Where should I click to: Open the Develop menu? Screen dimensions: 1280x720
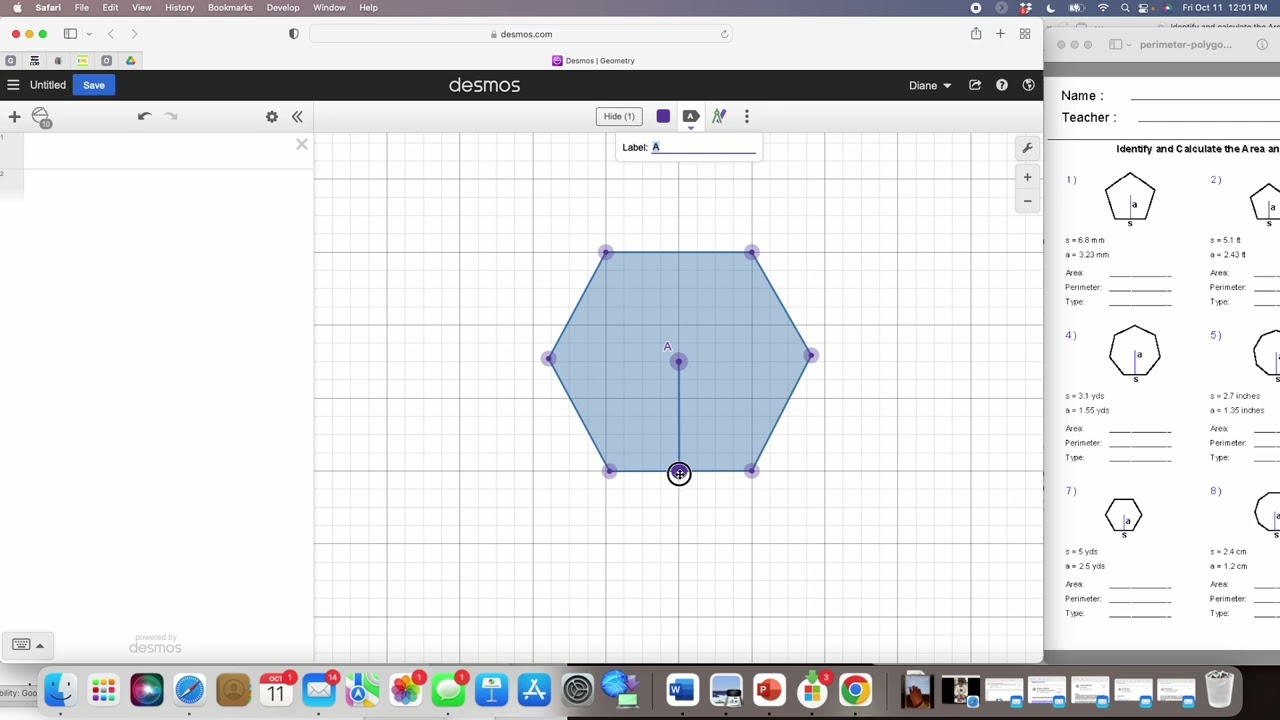(x=283, y=8)
